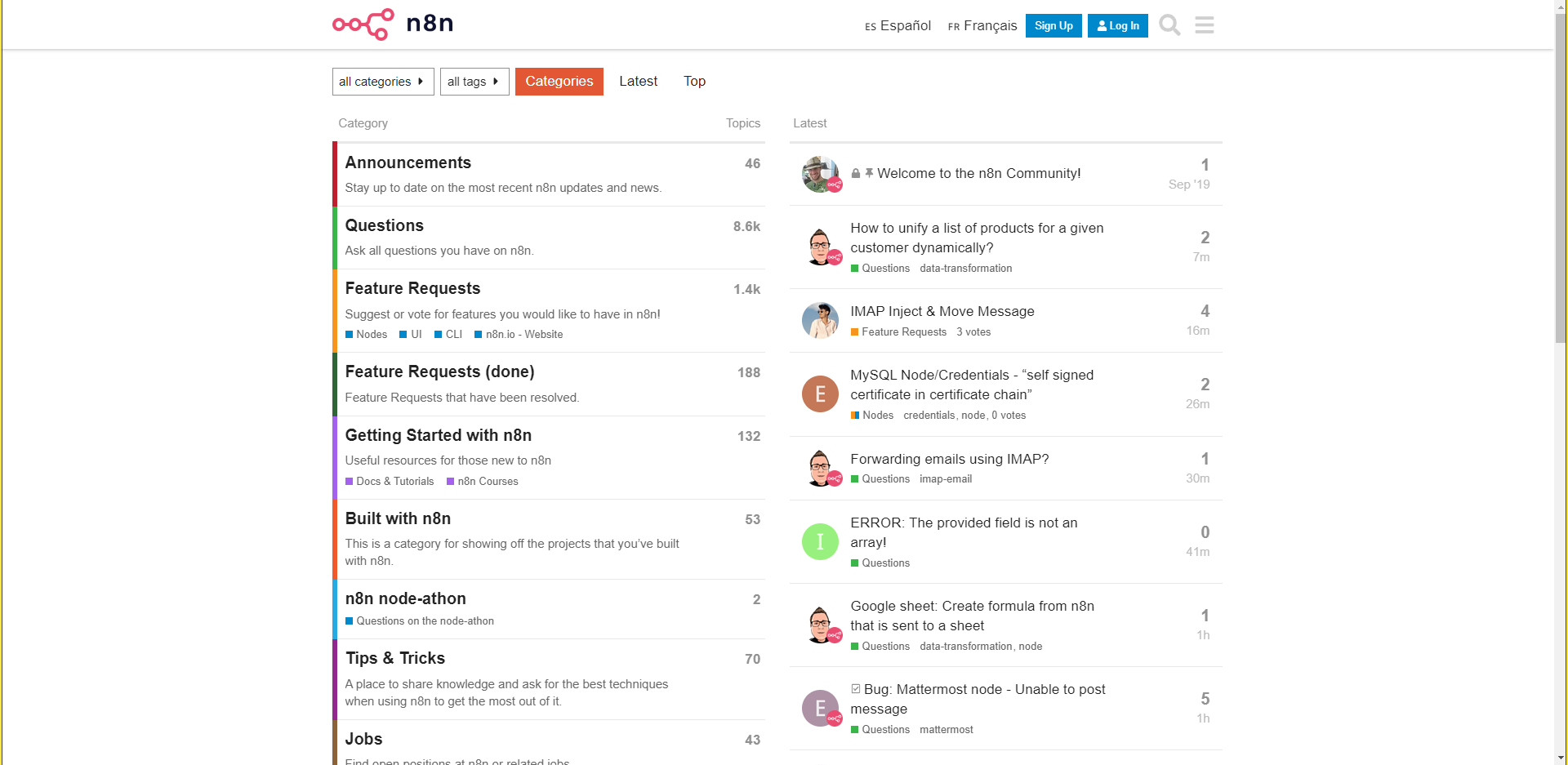This screenshot has width=1568, height=765.
Task: Open the search magnifier icon
Action: click(1169, 25)
